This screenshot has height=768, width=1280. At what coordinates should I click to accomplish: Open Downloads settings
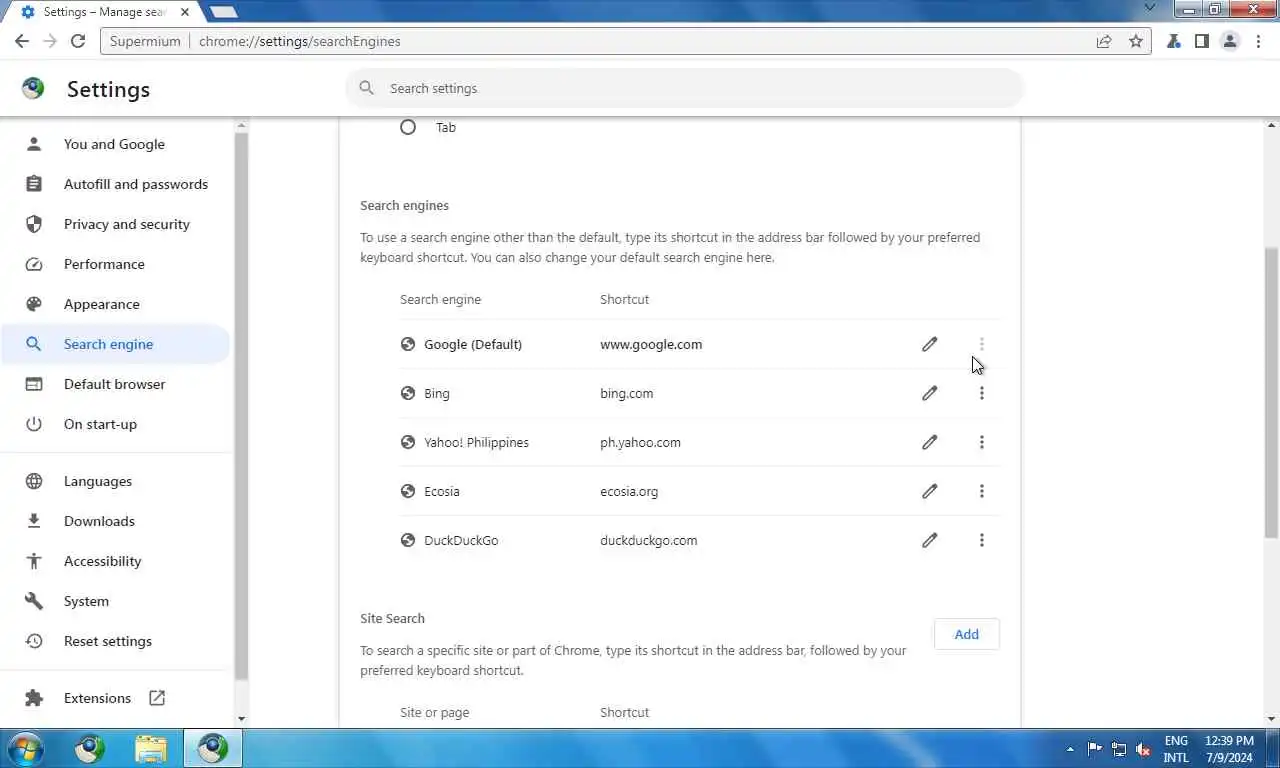115,521
